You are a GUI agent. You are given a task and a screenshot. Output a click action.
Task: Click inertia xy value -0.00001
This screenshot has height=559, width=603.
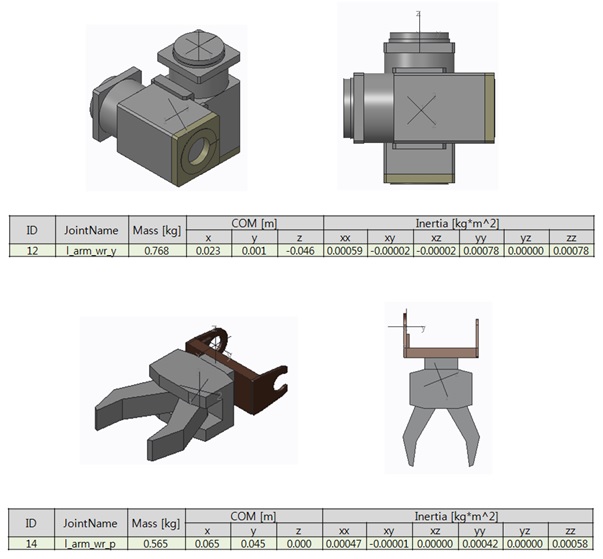tap(389, 544)
